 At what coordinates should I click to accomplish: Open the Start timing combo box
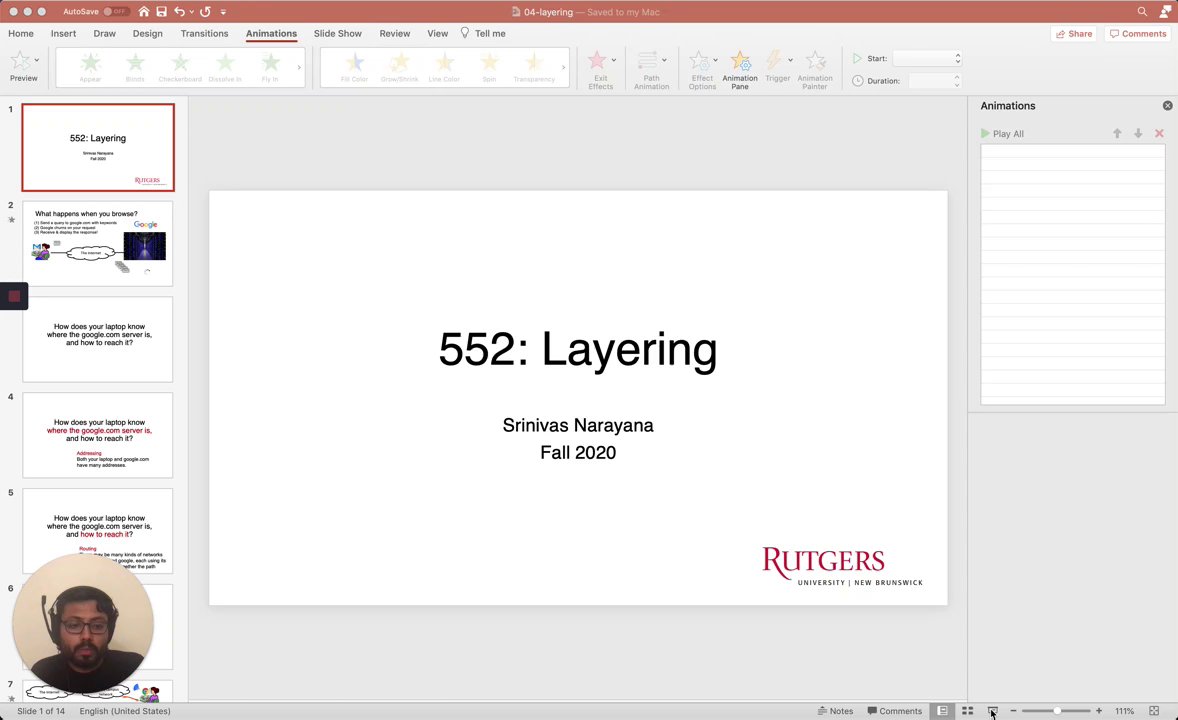tap(927, 58)
